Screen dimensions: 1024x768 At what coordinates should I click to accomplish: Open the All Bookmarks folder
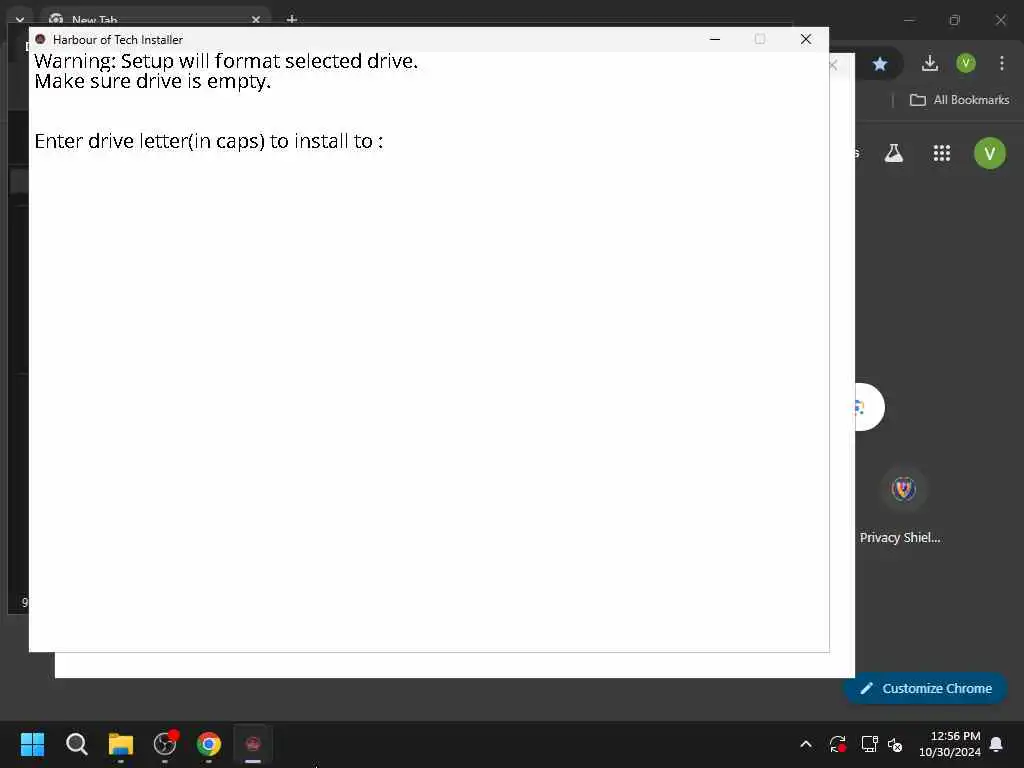pos(959,100)
